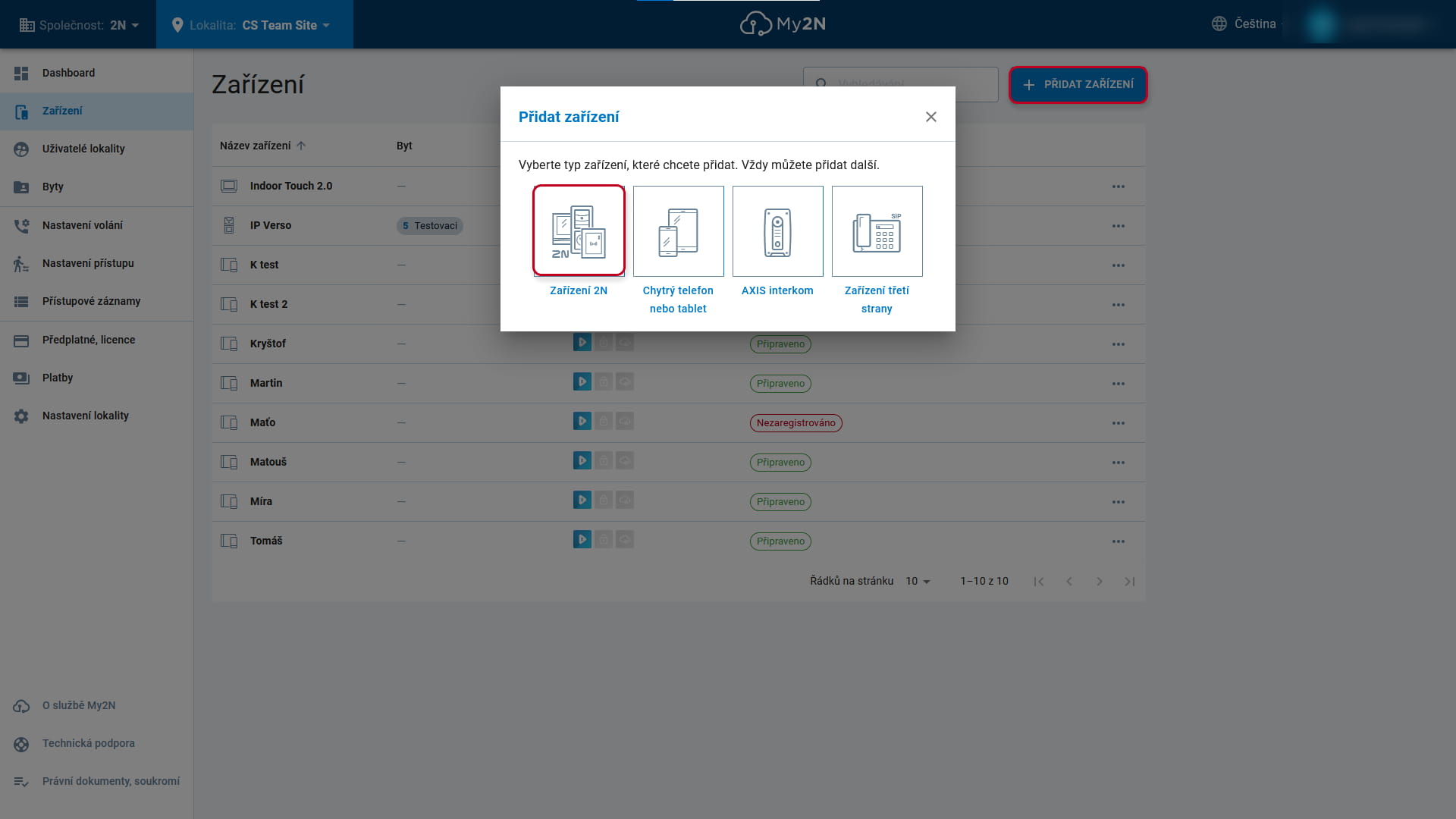
Task: Click the Byty folder icon
Action: click(x=21, y=187)
